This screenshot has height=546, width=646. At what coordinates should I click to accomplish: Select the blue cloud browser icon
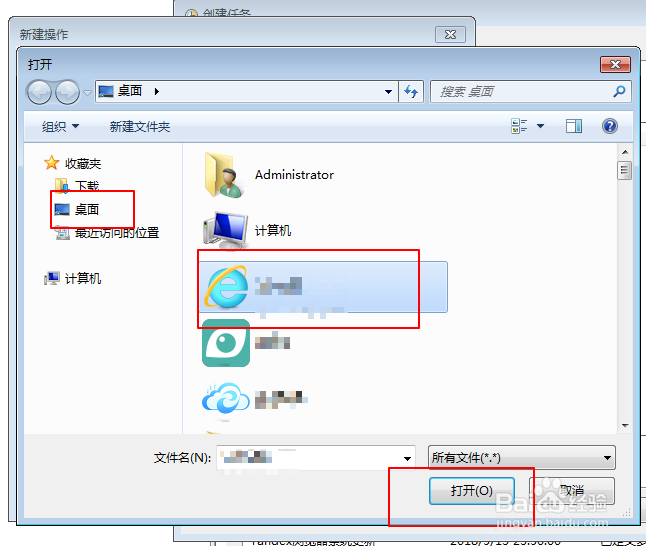point(226,398)
